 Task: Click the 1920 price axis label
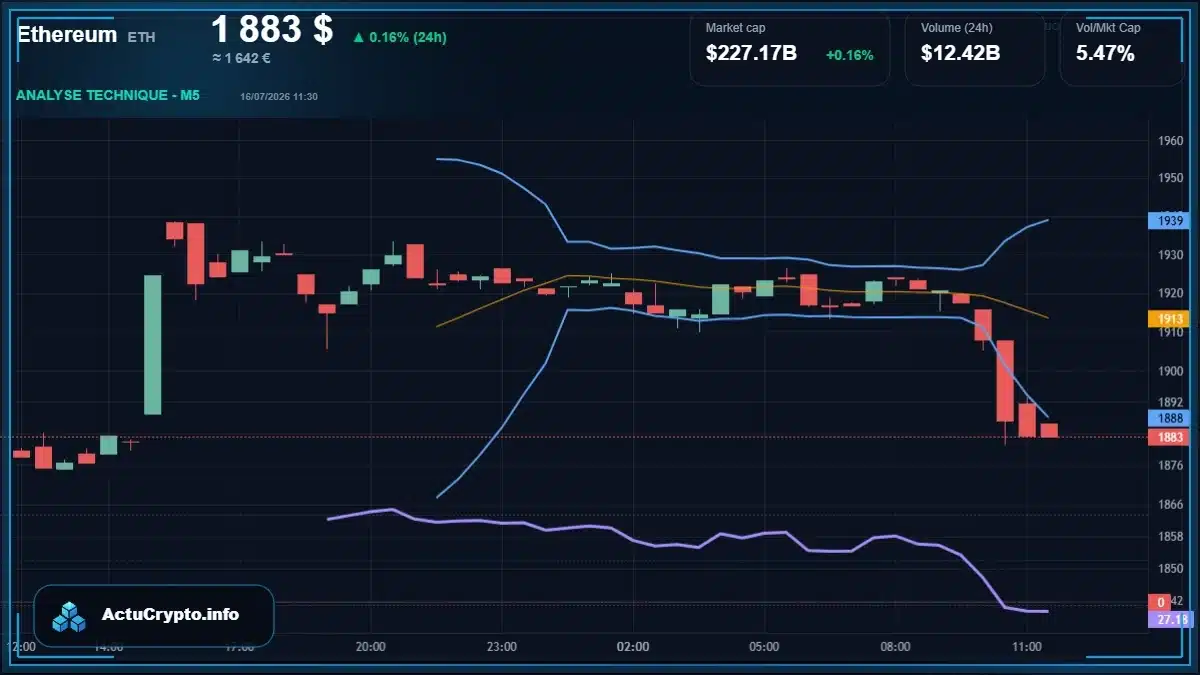1171,293
